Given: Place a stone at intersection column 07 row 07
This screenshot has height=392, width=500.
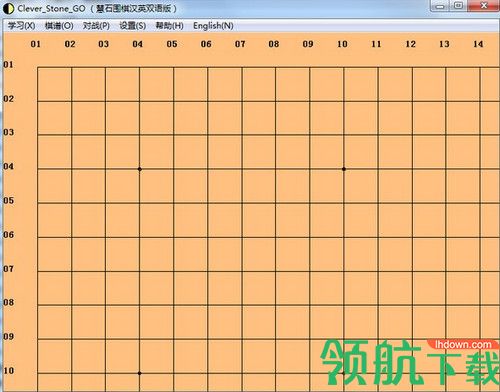Looking at the screenshot, I should (x=242, y=271).
